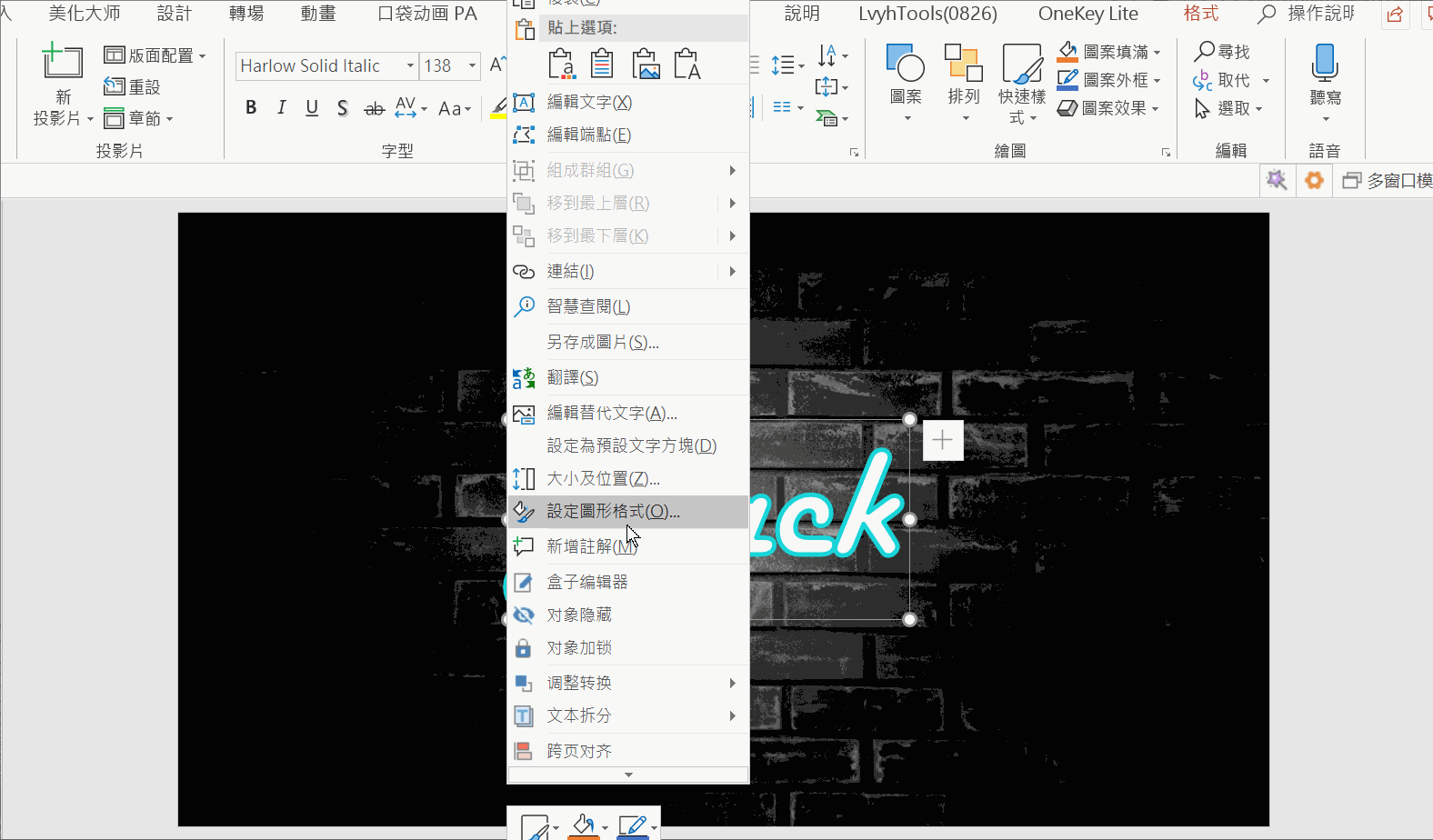This screenshot has height=840, width=1433.
Task: Toggle Strikethrough formatting
Action: point(374,108)
